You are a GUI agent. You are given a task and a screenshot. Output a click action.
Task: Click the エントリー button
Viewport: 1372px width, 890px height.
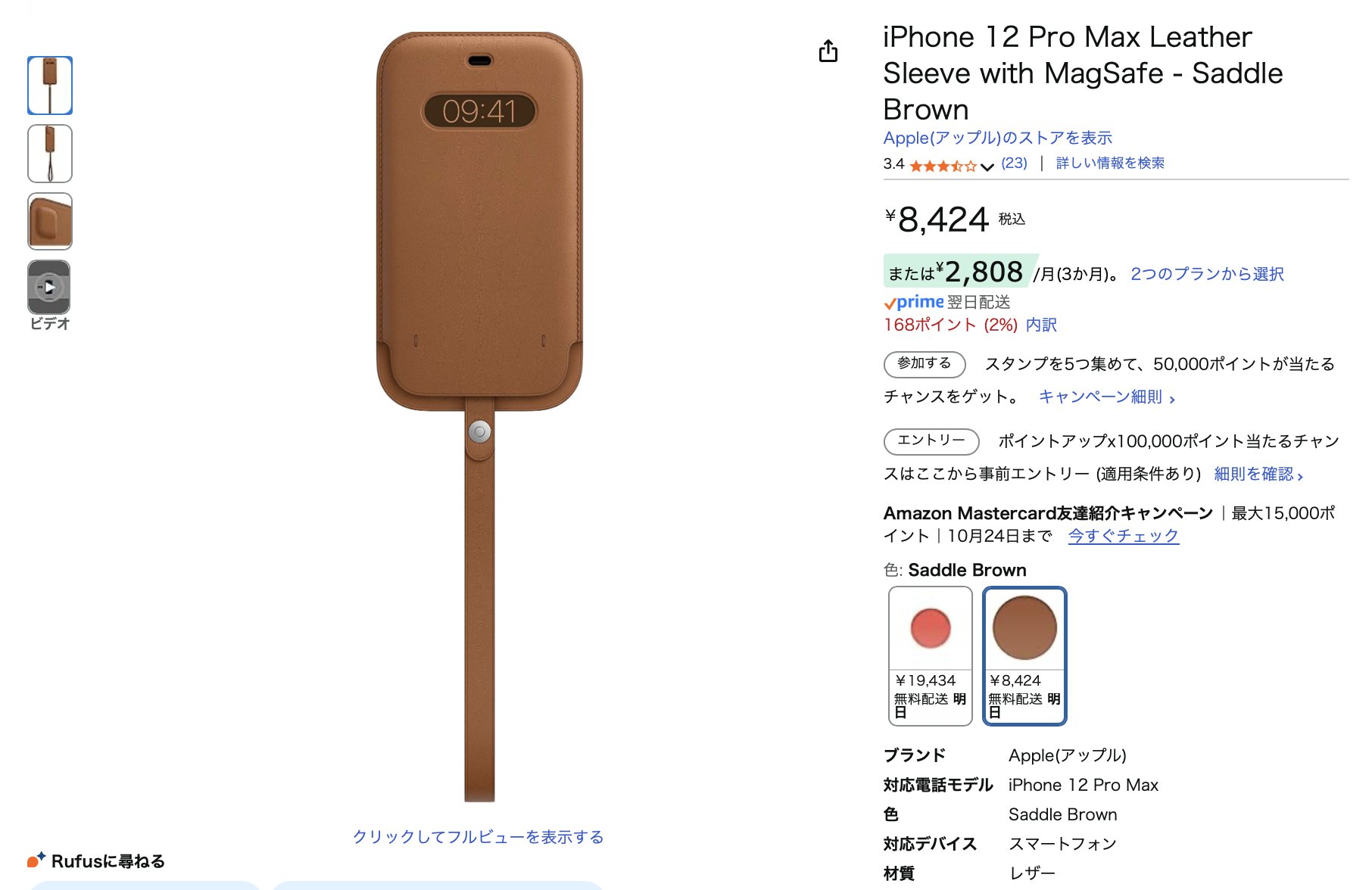coord(931,441)
